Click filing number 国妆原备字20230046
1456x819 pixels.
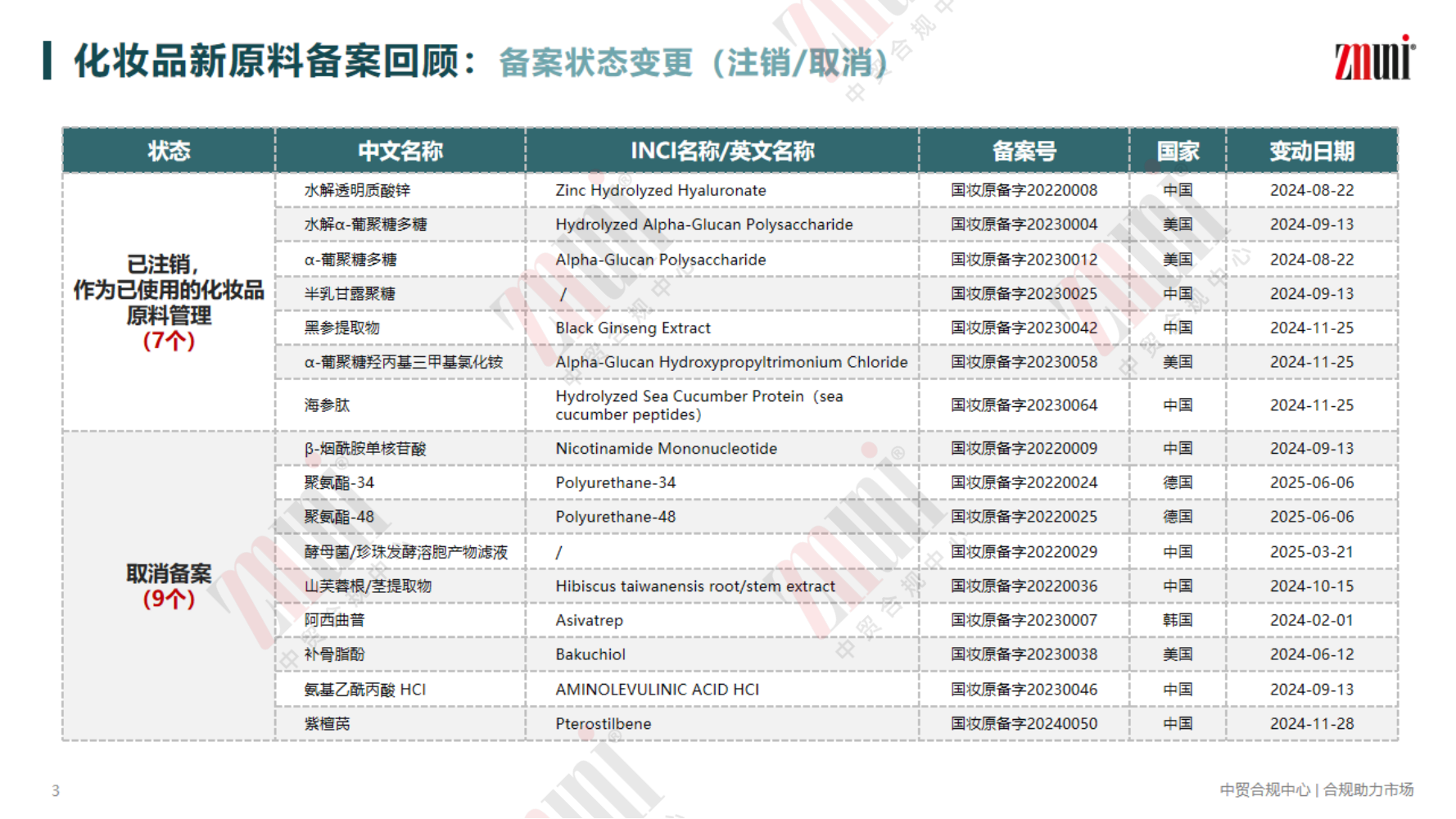[1024, 690]
